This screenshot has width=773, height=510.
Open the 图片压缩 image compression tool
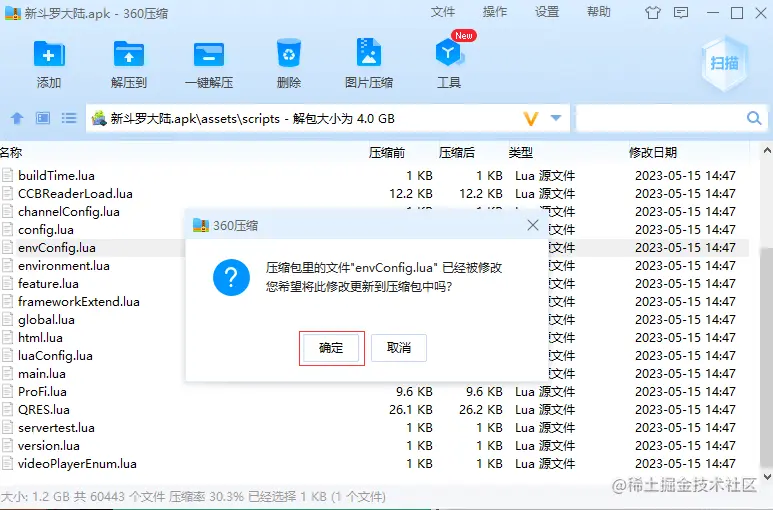[x=369, y=52]
